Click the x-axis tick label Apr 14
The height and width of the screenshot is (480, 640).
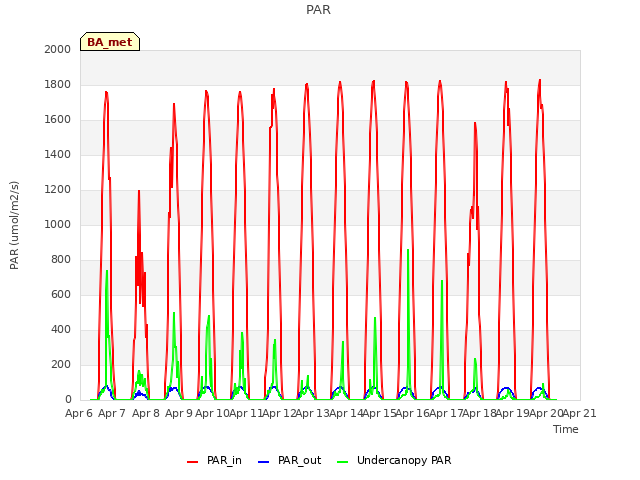pyautogui.click(x=346, y=413)
